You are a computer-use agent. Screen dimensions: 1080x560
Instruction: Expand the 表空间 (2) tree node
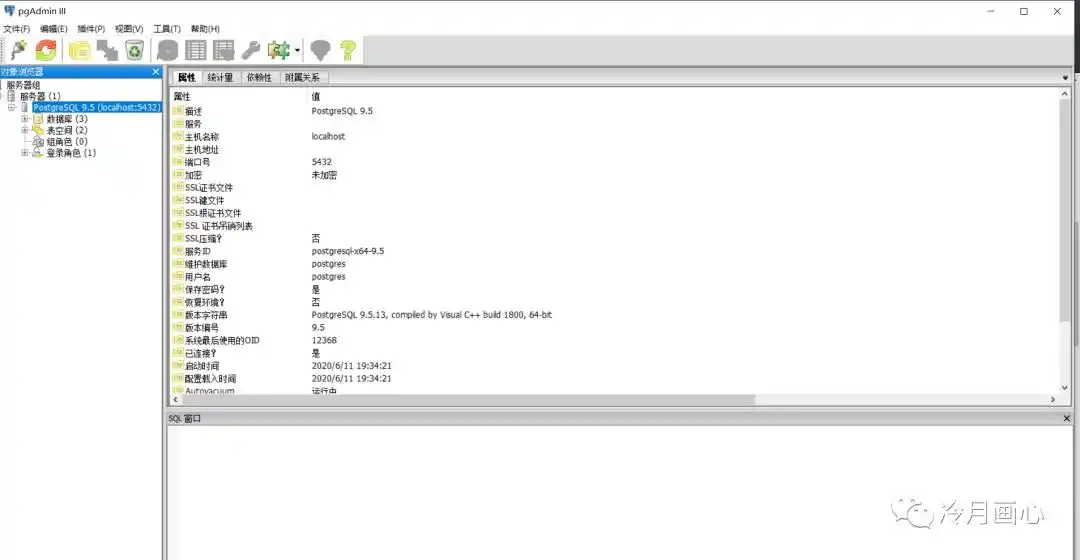[x=24, y=130]
